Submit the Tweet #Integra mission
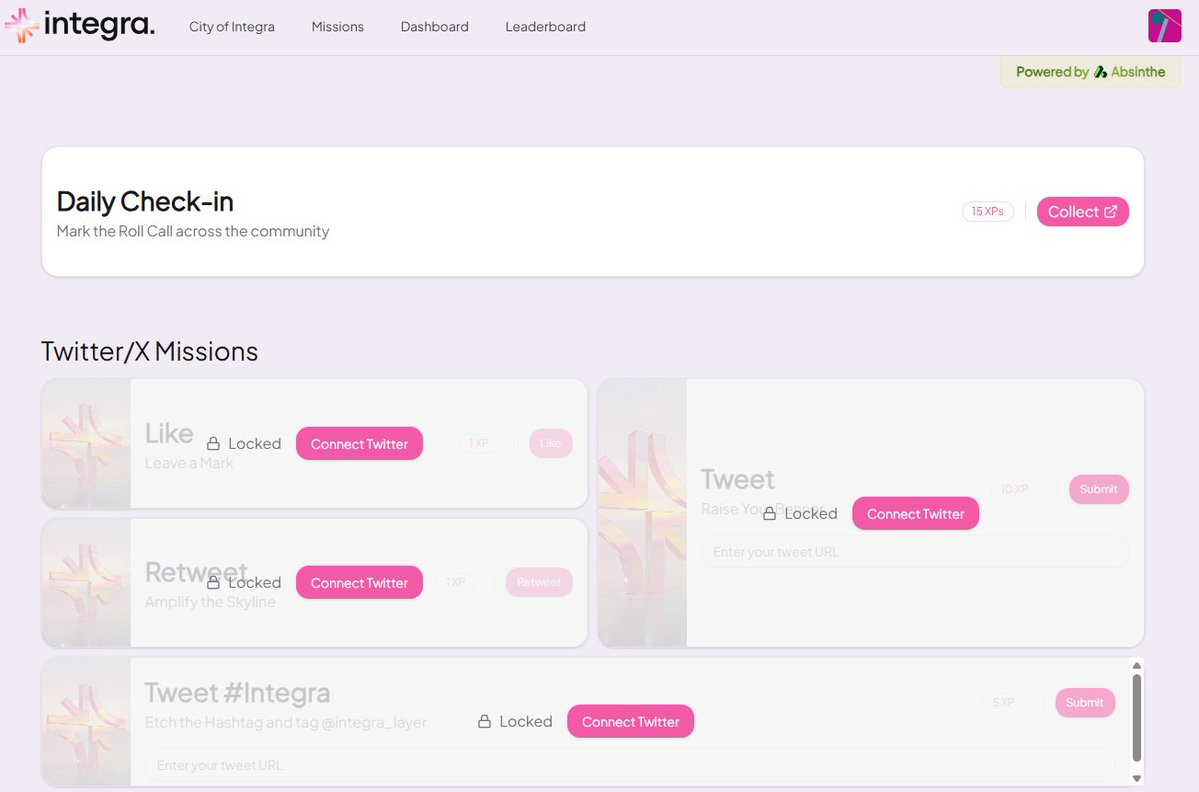Image resolution: width=1199 pixels, height=792 pixels. [x=1085, y=703]
